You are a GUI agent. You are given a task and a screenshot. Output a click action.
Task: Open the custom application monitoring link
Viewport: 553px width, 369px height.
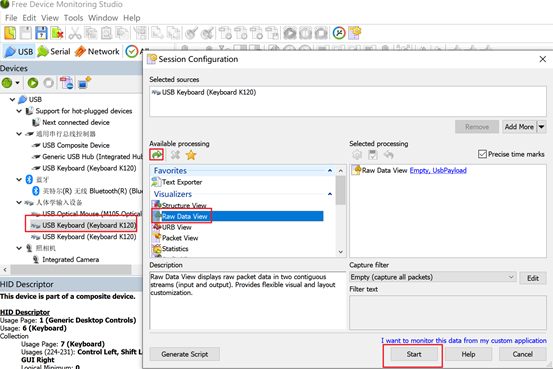464,340
